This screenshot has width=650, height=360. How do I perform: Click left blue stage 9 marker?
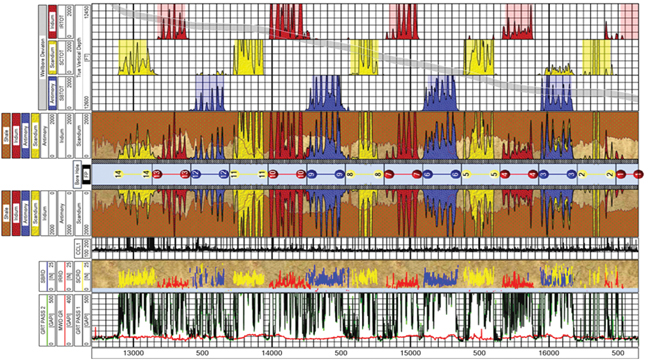311,175
